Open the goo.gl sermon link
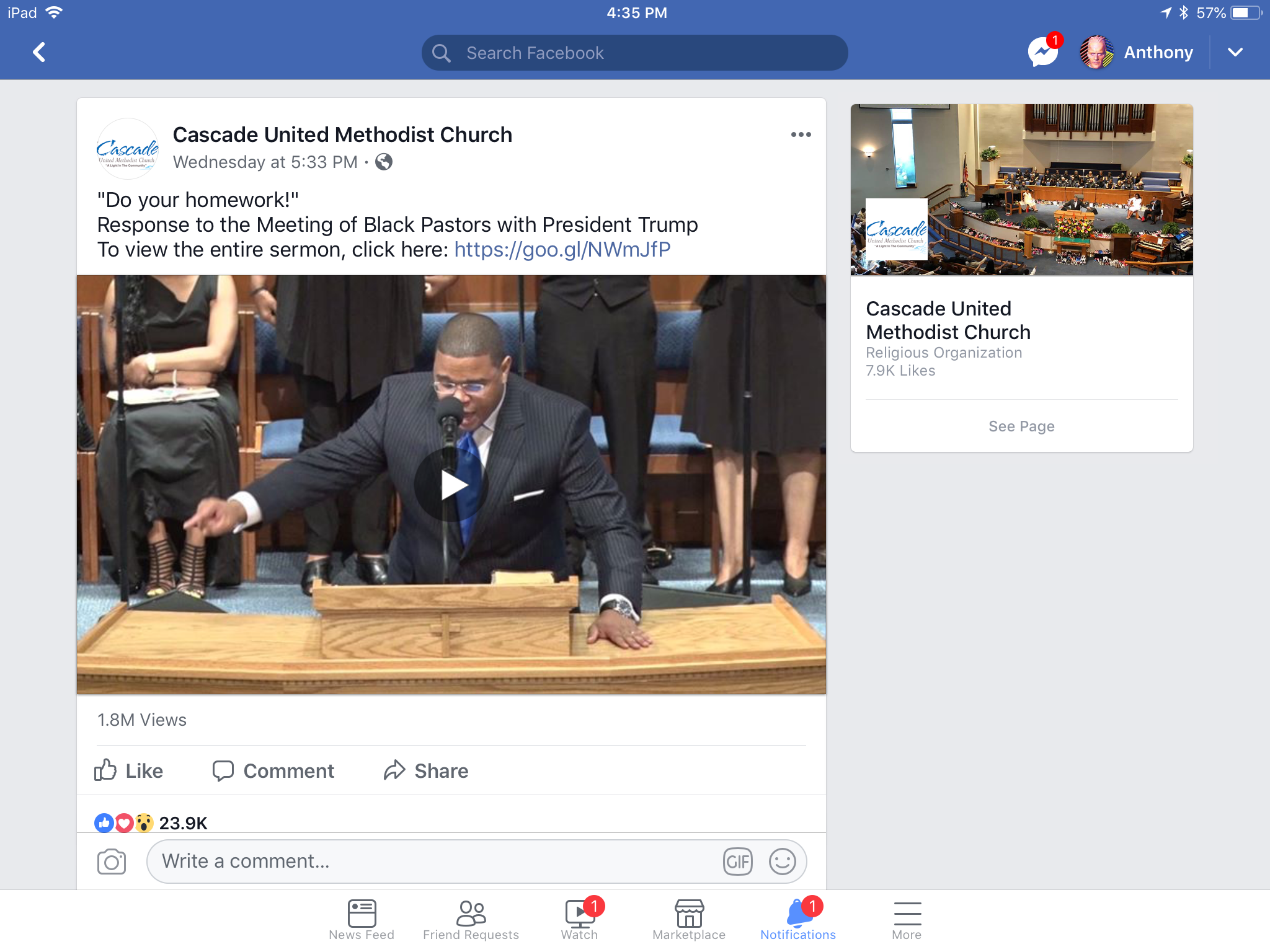 pyautogui.click(x=562, y=249)
